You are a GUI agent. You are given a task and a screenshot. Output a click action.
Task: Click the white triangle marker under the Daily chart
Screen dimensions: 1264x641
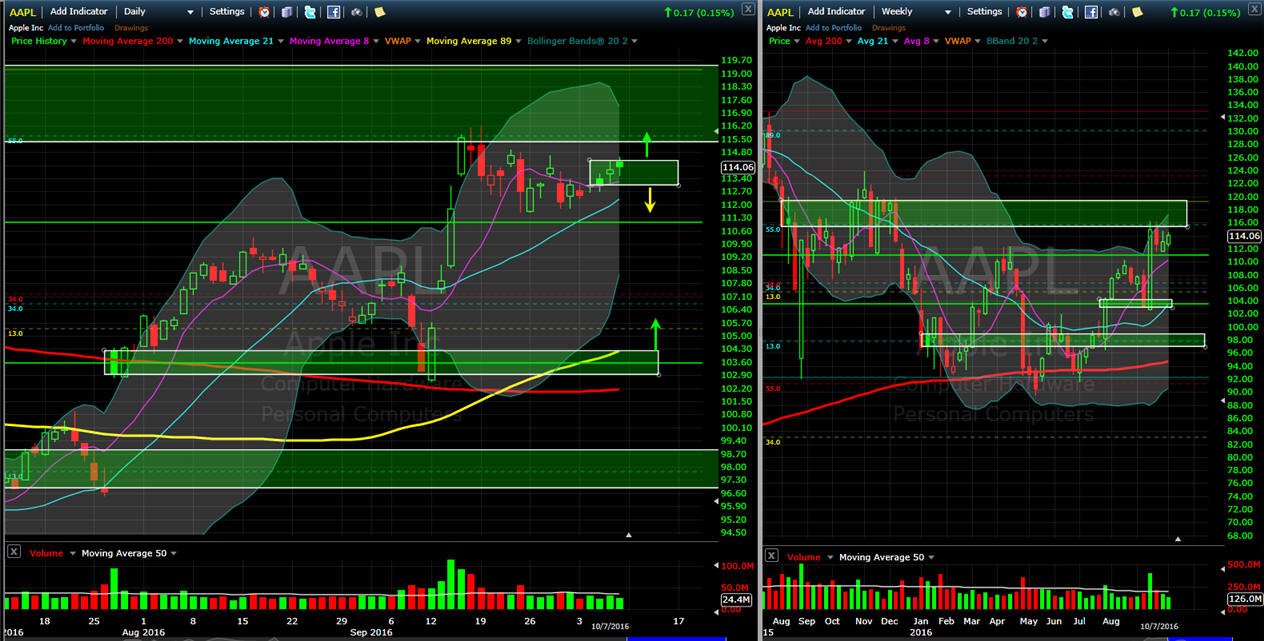[628, 535]
